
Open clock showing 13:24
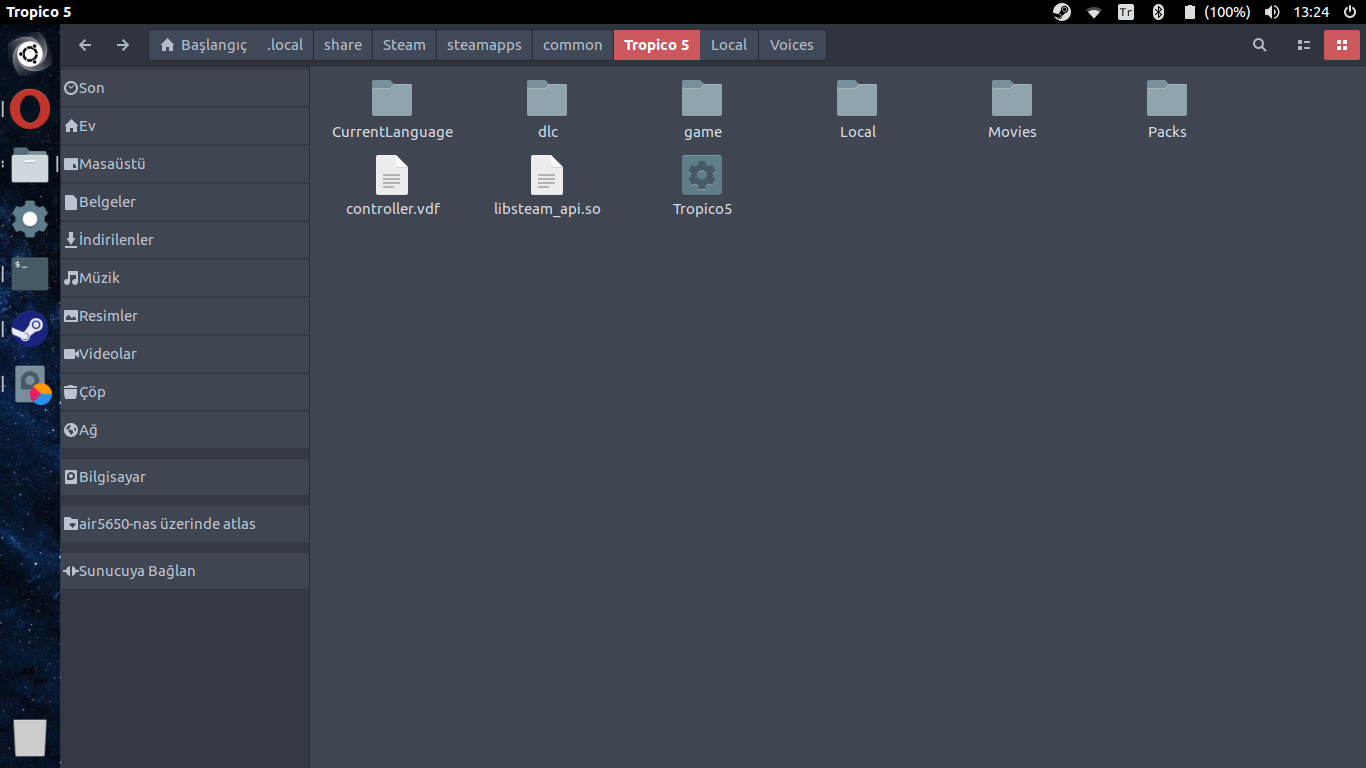click(x=1311, y=12)
